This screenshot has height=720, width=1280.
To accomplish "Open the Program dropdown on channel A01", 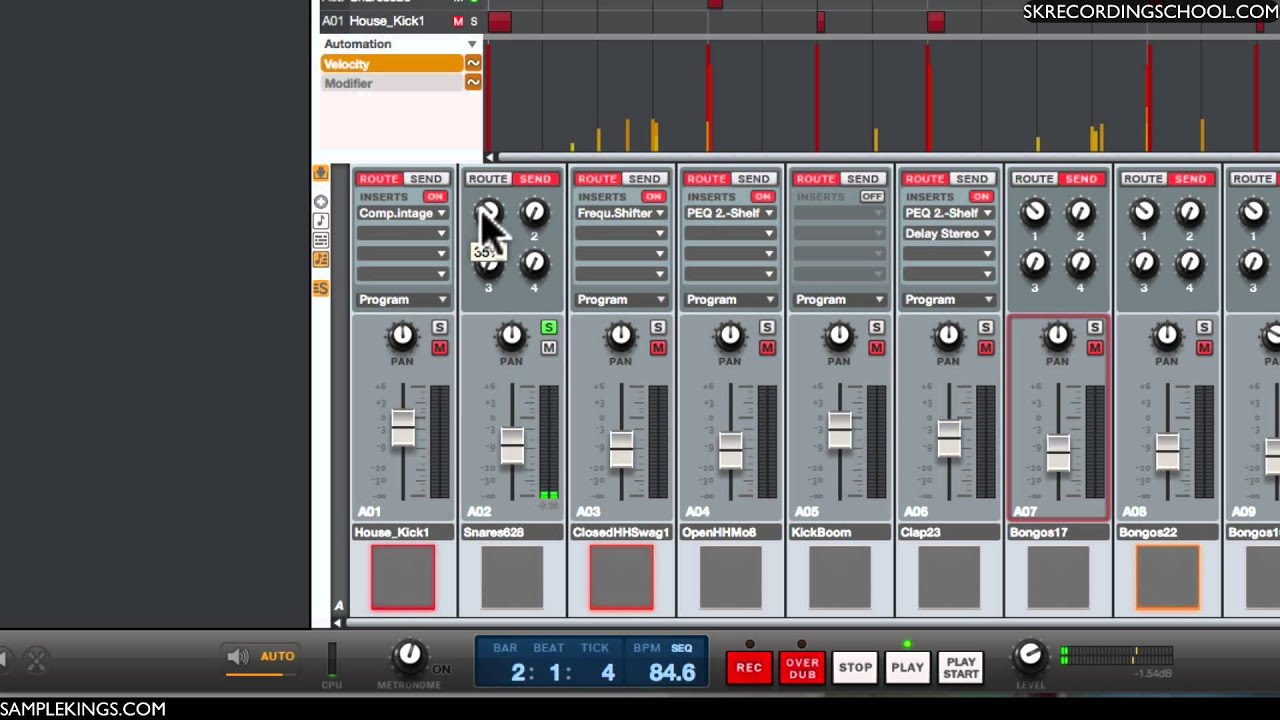I will pyautogui.click(x=402, y=300).
